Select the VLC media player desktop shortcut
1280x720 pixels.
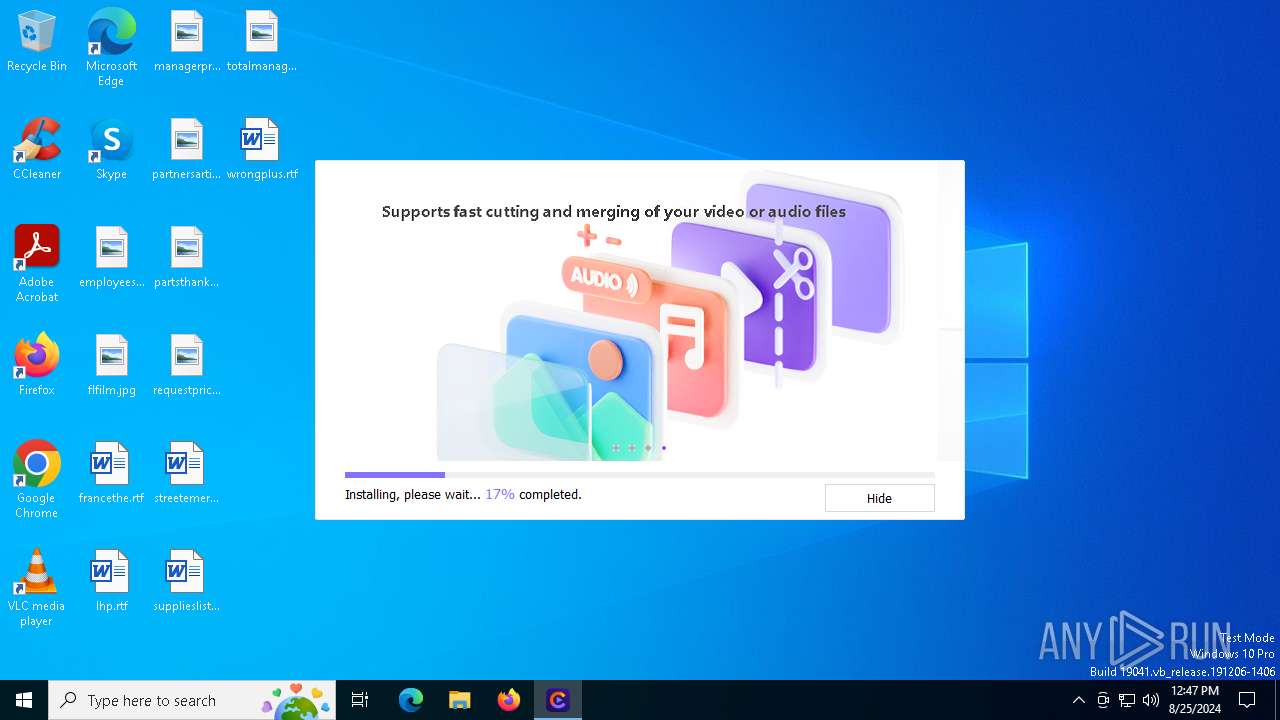(x=37, y=588)
